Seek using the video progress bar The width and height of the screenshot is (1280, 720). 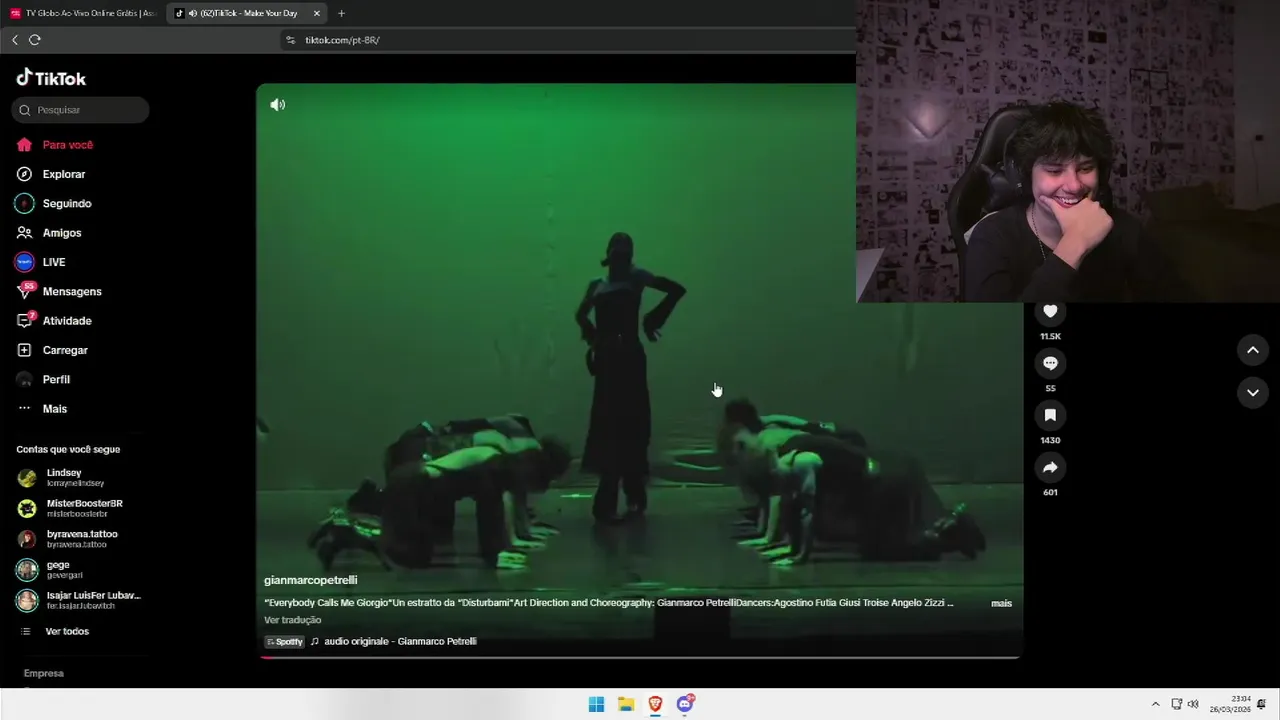(640, 657)
